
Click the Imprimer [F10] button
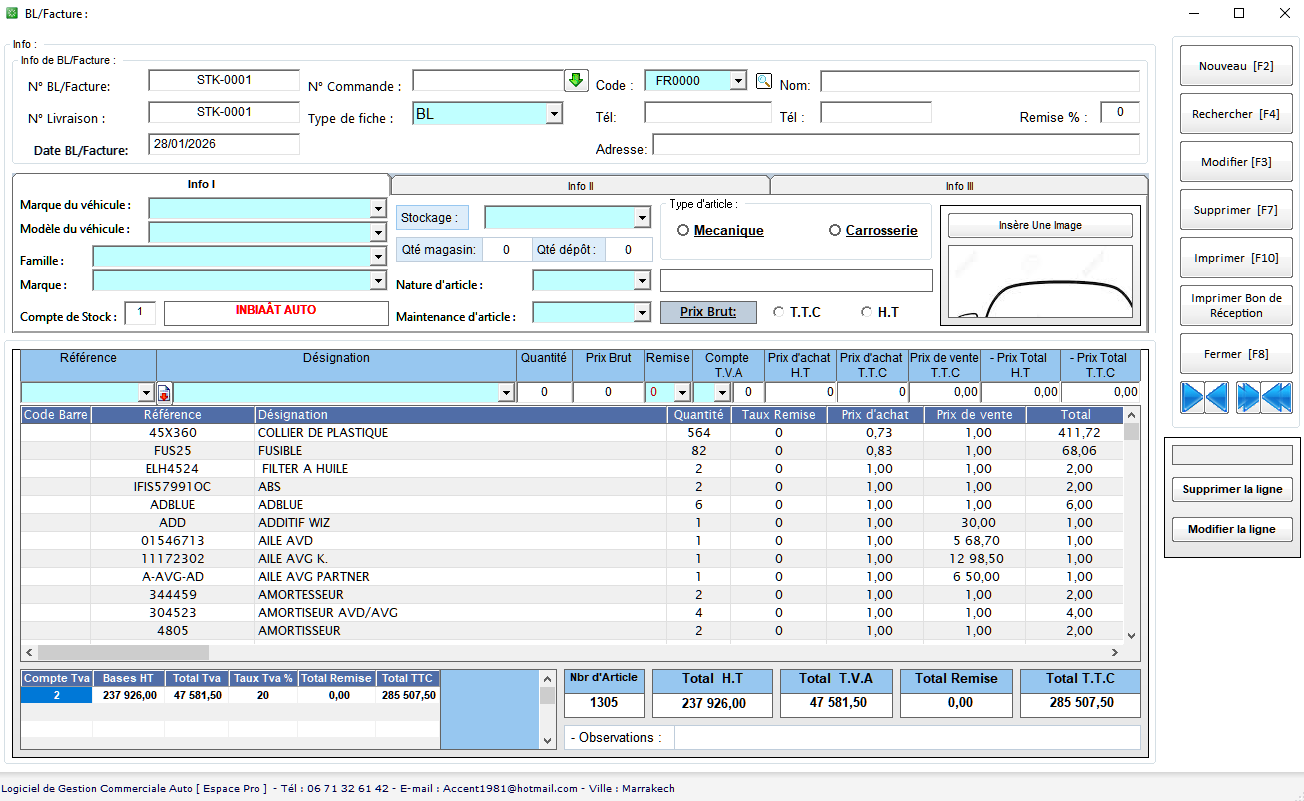coord(1236,258)
